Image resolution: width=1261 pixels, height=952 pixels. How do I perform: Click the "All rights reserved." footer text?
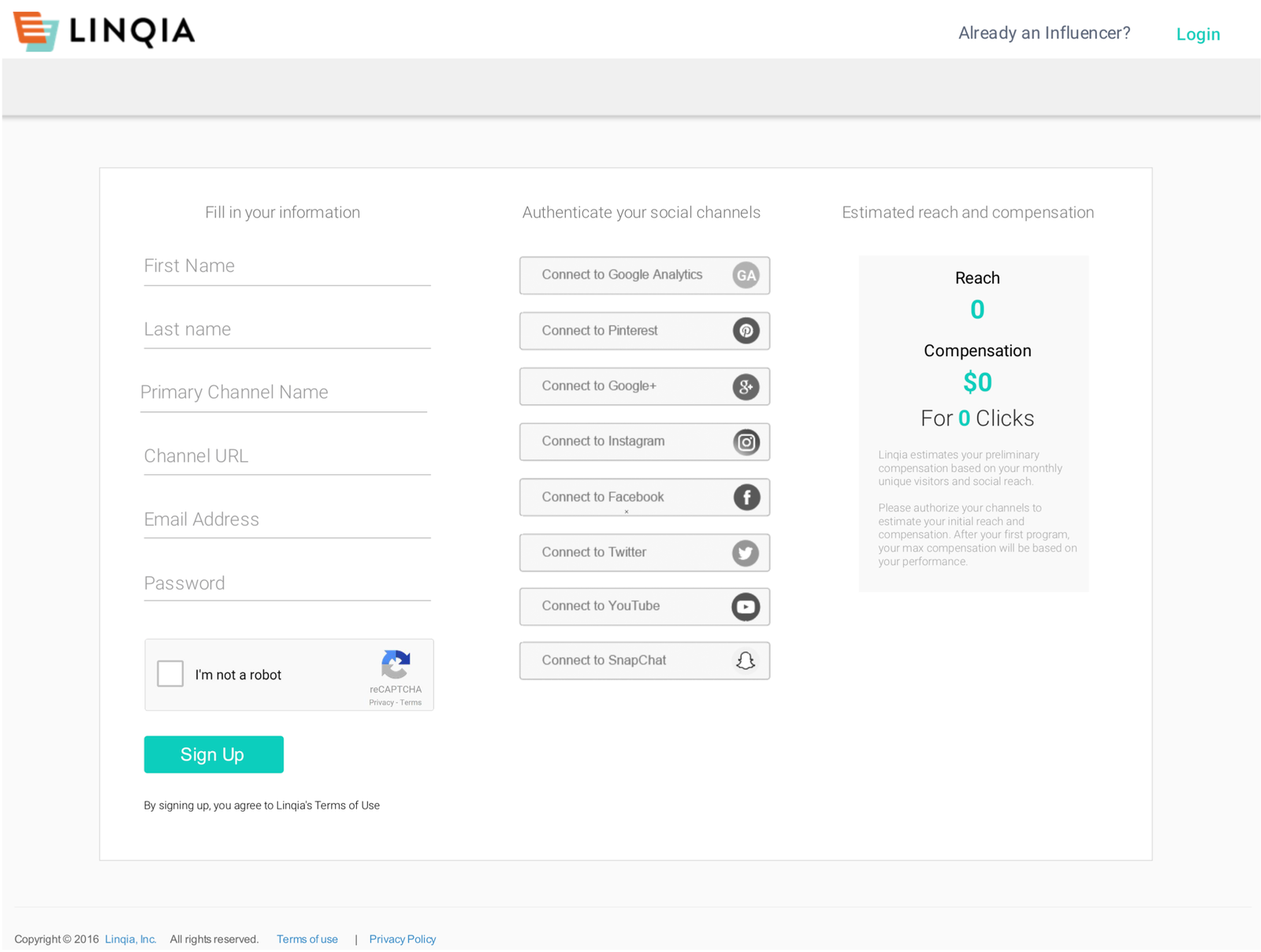coord(214,939)
